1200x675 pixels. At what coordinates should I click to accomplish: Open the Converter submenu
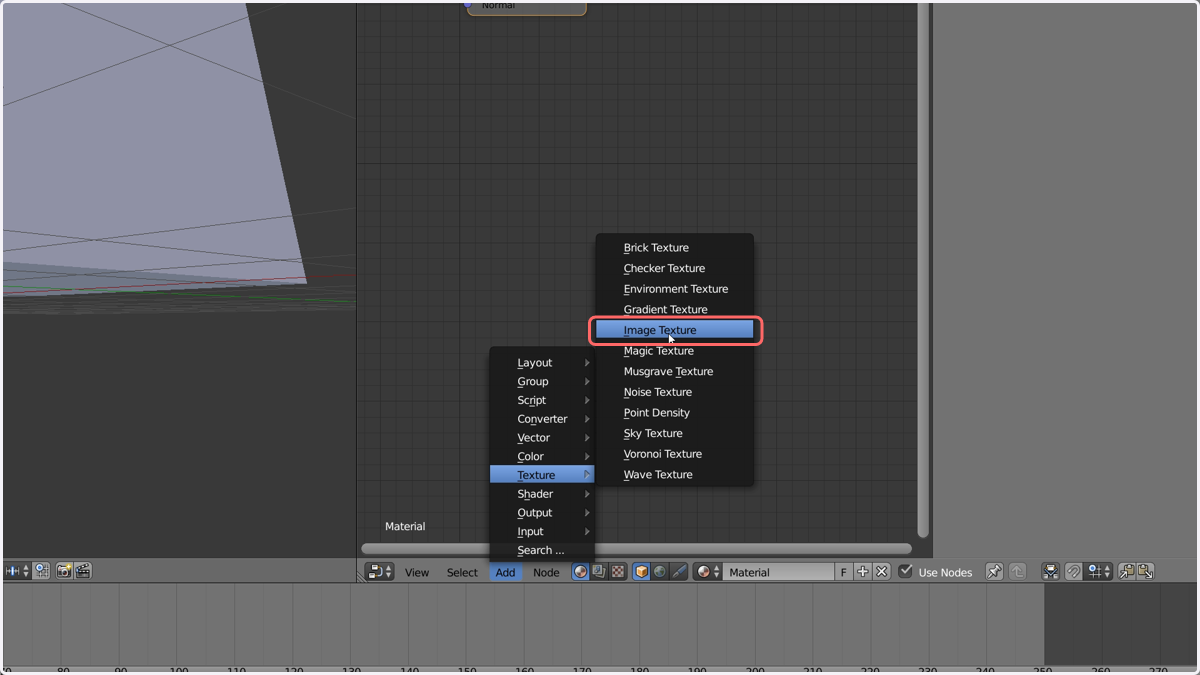pyautogui.click(x=542, y=419)
